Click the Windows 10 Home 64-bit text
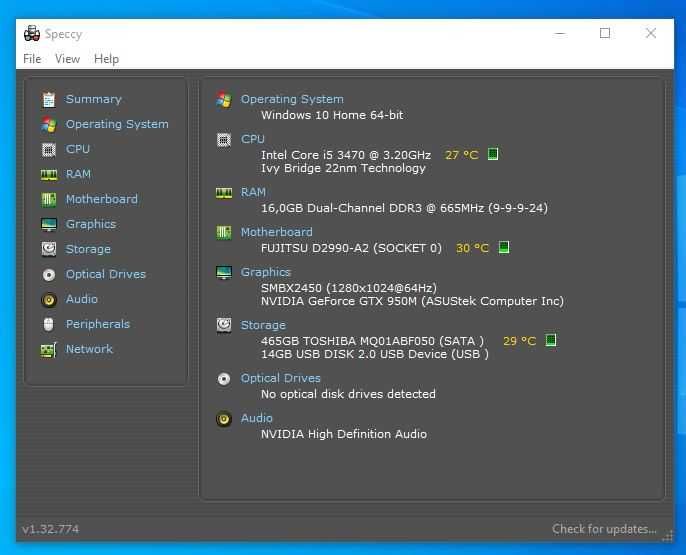686x555 pixels. pos(332,115)
